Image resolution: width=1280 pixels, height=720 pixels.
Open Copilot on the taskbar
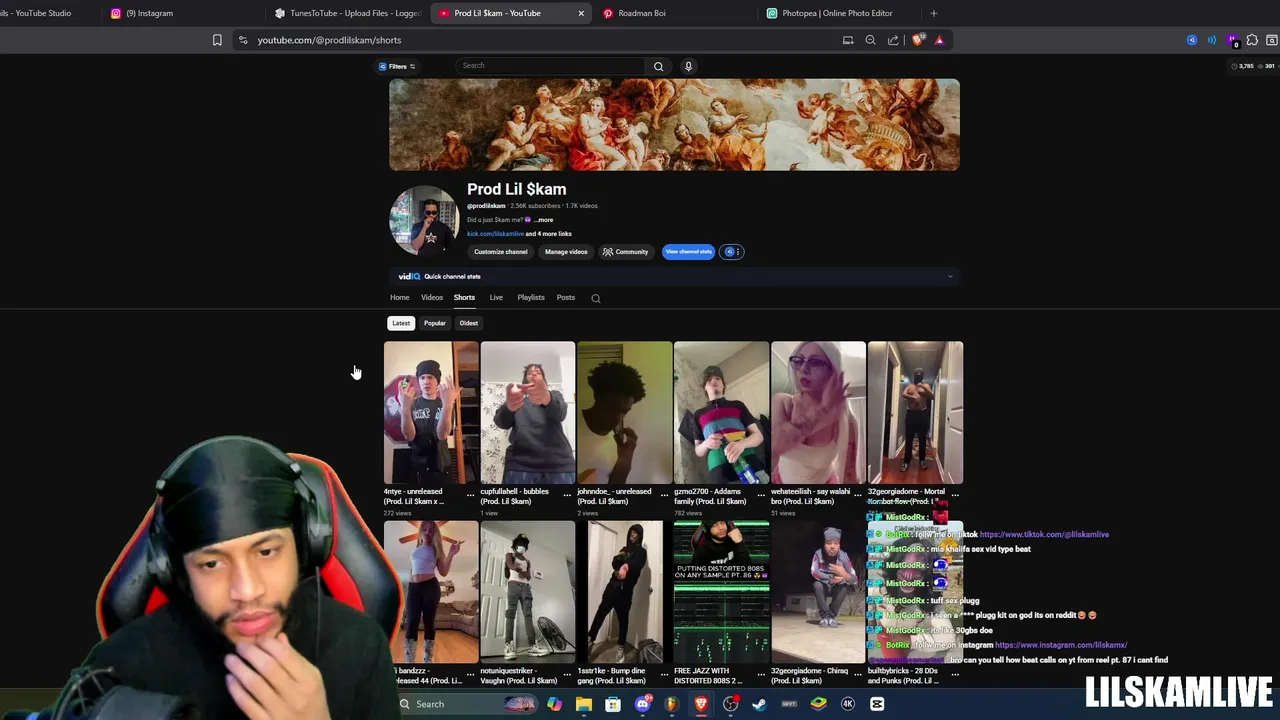point(554,704)
